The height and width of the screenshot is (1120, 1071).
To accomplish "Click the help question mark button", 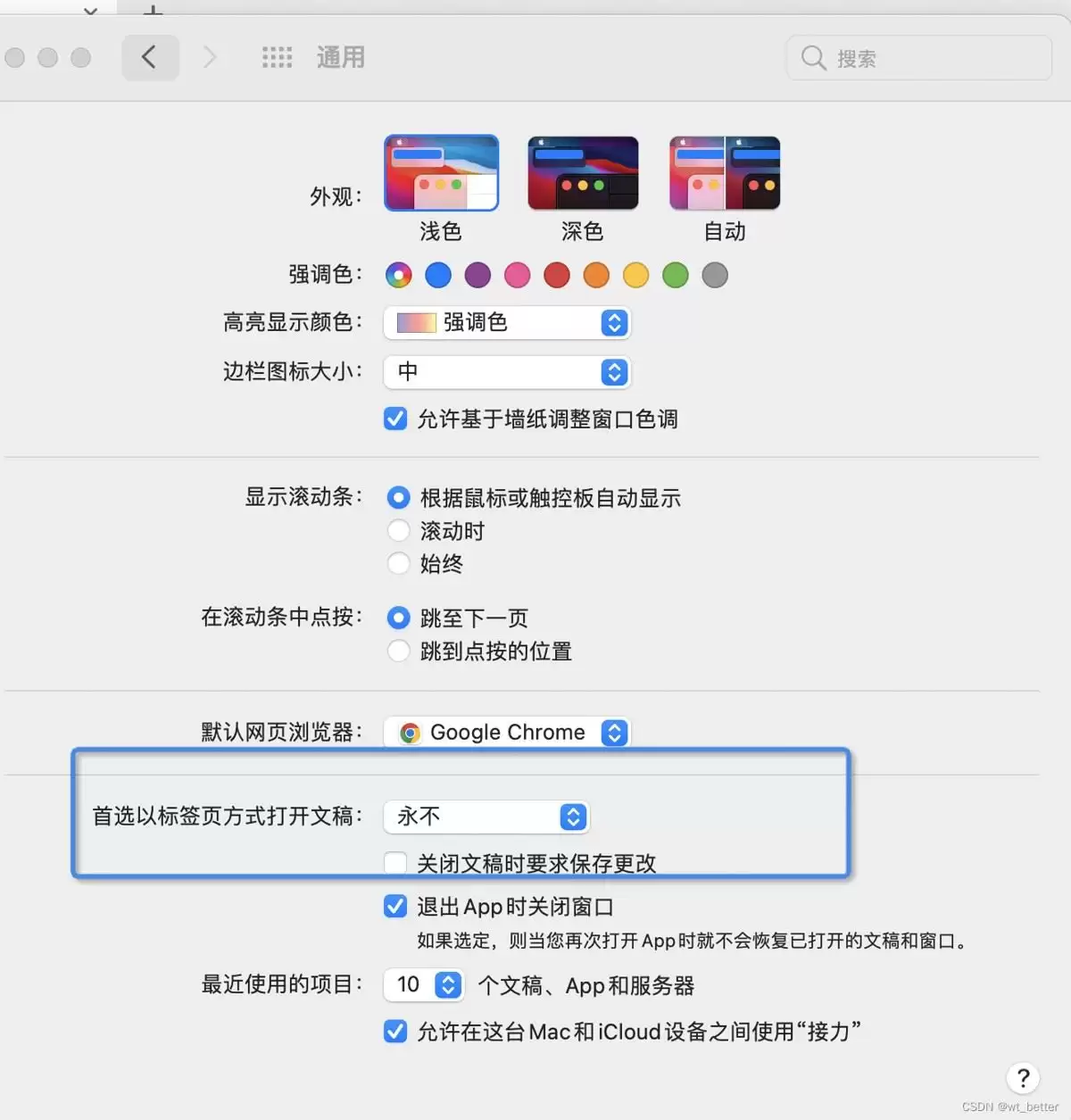I will point(1023,1077).
